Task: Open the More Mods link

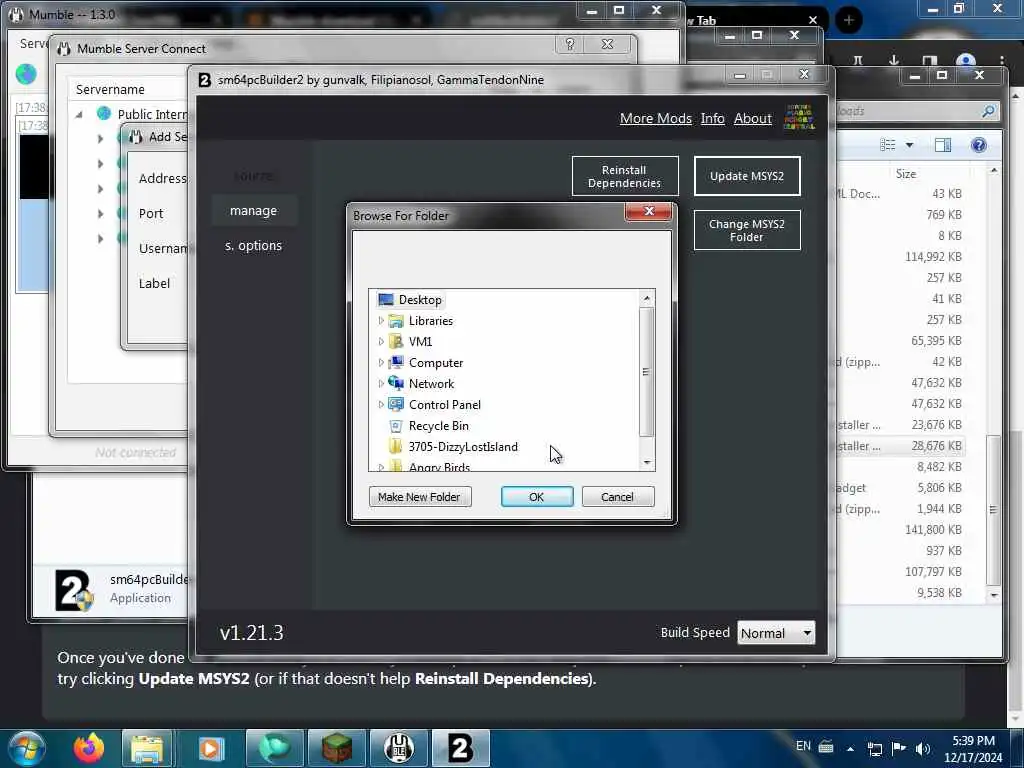Action: 656,118
